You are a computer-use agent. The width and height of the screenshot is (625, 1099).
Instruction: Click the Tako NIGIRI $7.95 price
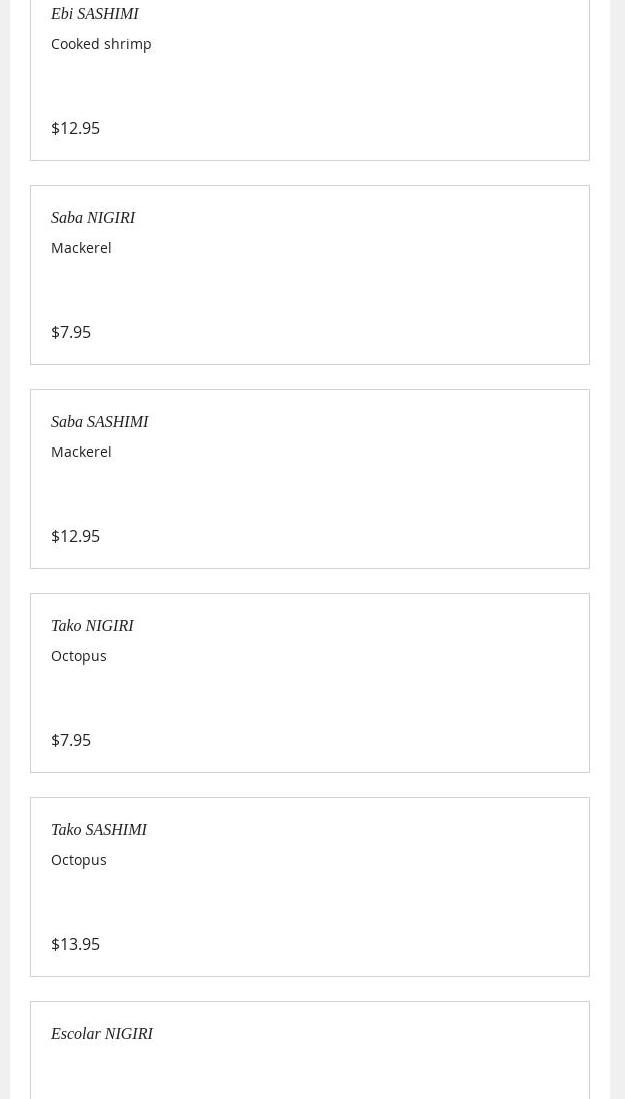coord(71,740)
